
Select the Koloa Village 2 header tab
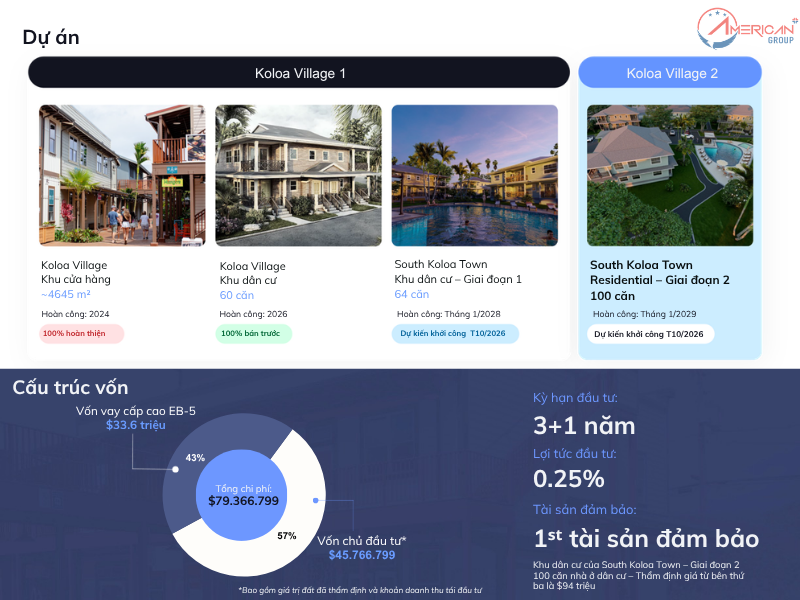[670, 73]
